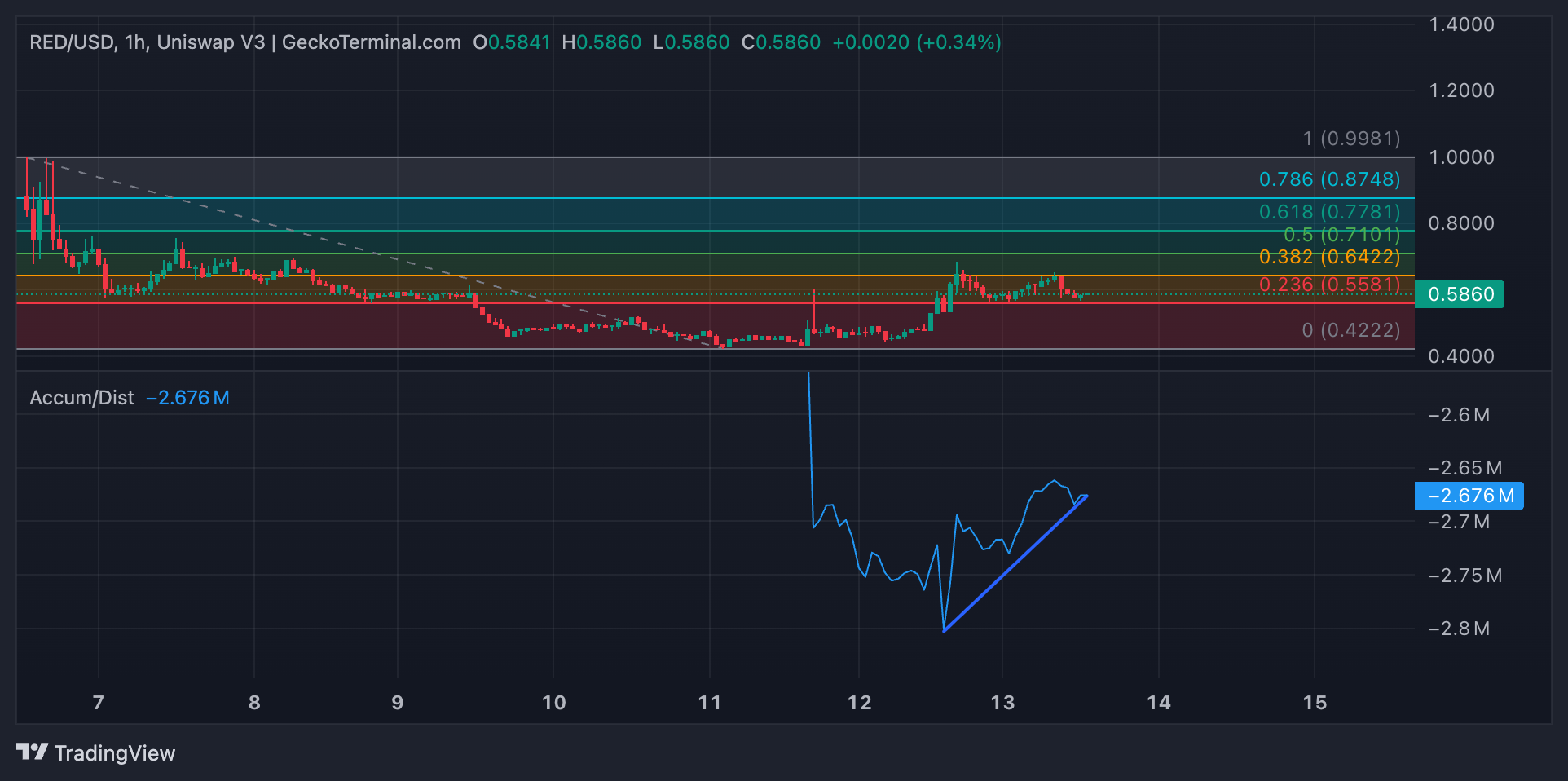Click date 15 on the time axis
Screen dimensions: 1568x781
coord(1314,703)
